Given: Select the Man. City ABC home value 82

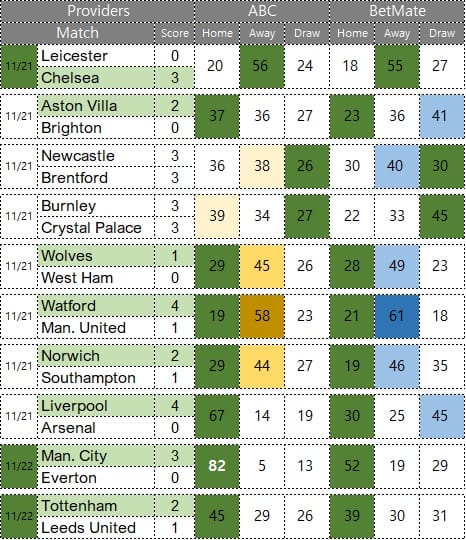Looking at the screenshot, I should (217, 466).
